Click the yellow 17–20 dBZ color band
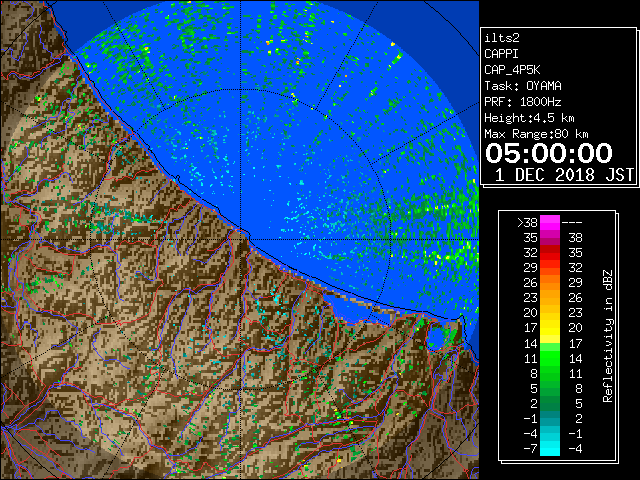Viewport: 640px width, 480px height. click(x=550, y=328)
